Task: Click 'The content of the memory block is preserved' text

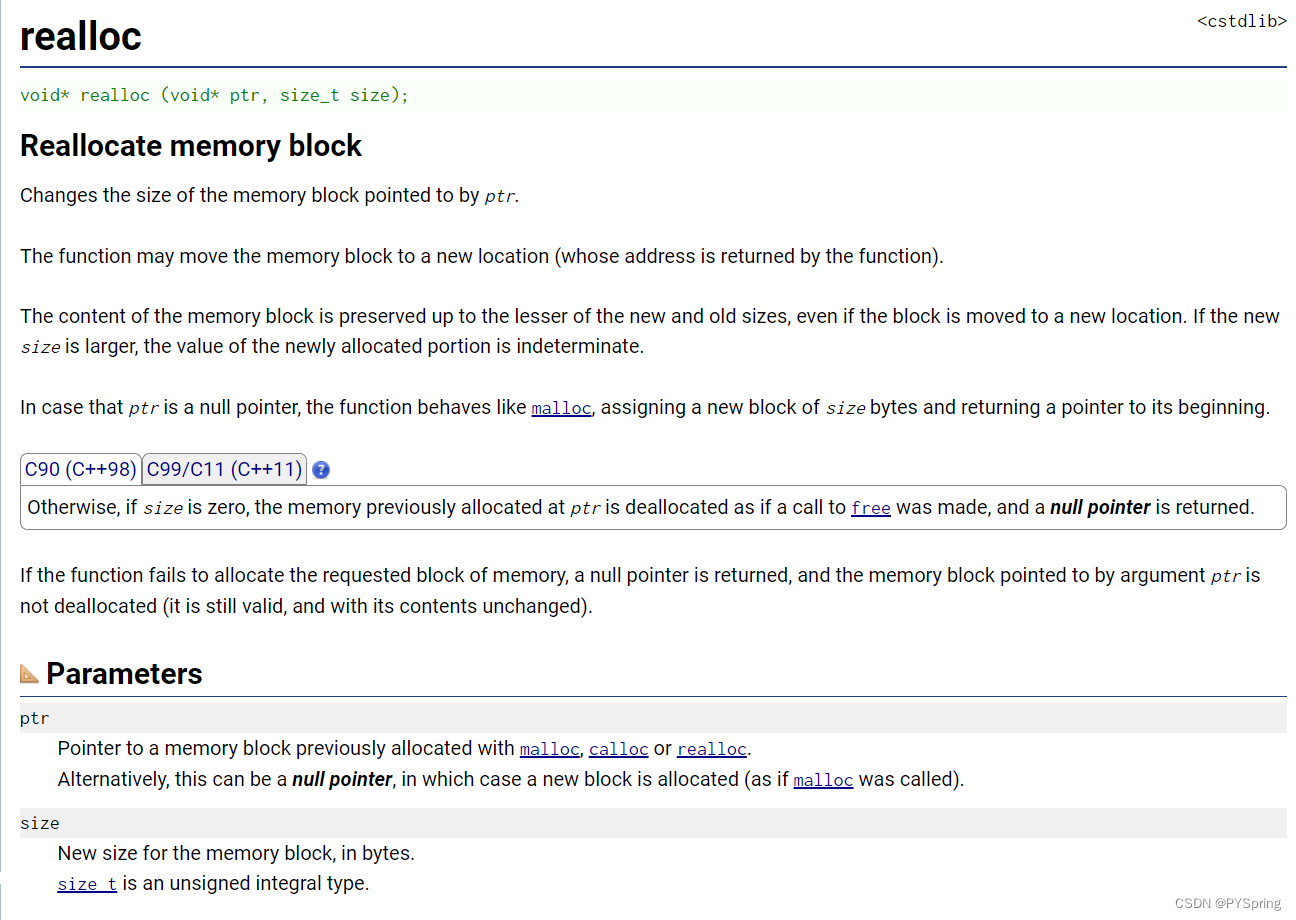Action: pyautogui.click(x=650, y=331)
